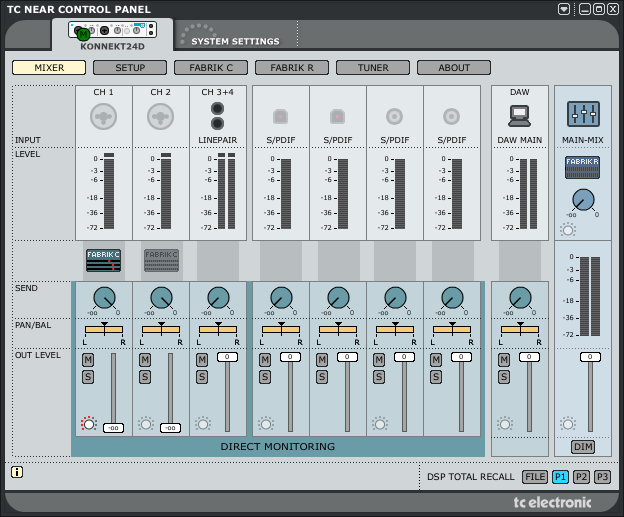Click the second S/PDIF optical input icon
Screen dimensions: 624x517
coord(337,117)
